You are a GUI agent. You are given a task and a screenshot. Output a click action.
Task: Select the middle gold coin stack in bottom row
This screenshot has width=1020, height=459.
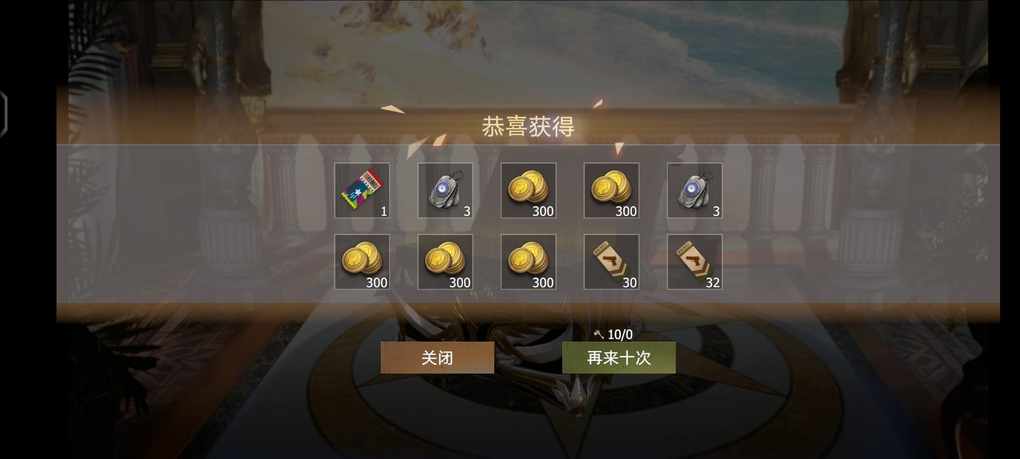445,261
